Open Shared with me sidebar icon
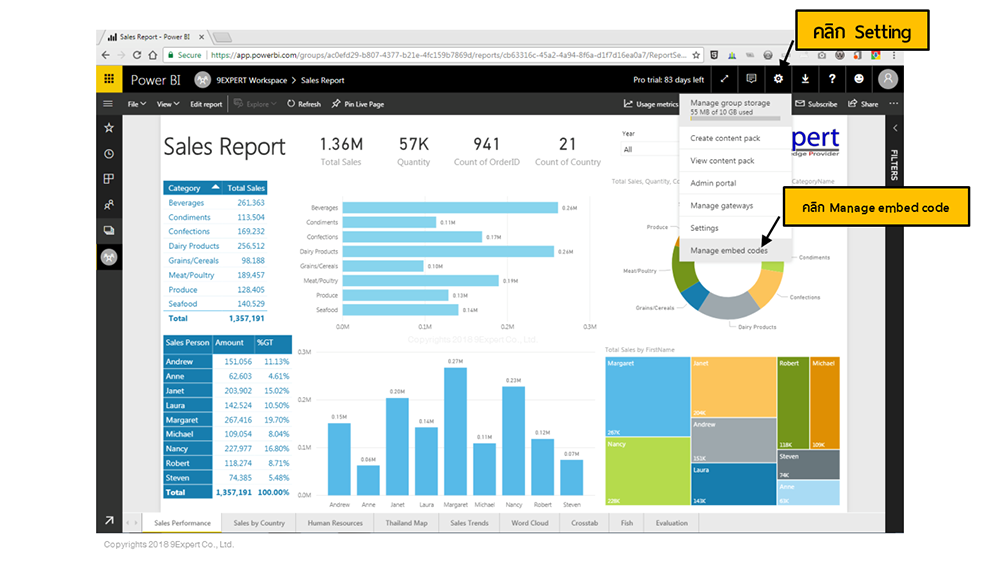 [x=109, y=205]
